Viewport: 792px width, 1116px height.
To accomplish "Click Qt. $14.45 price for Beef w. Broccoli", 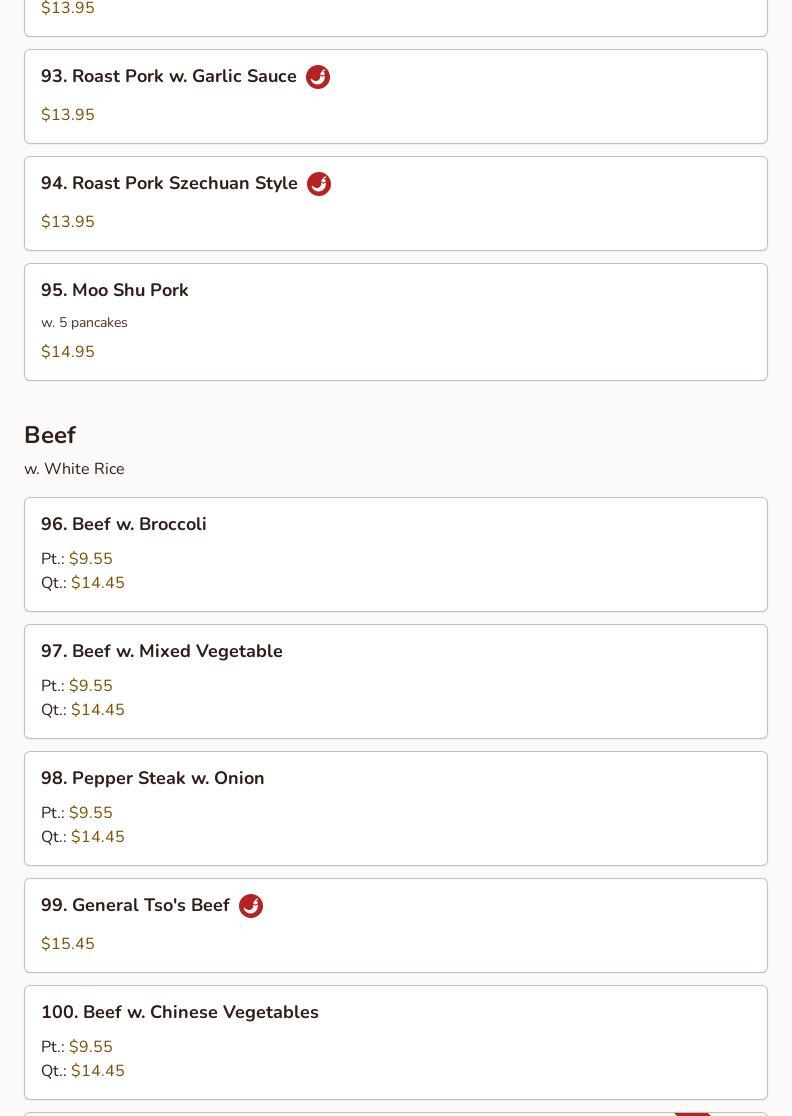I will pyautogui.click(x=83, y=583).
